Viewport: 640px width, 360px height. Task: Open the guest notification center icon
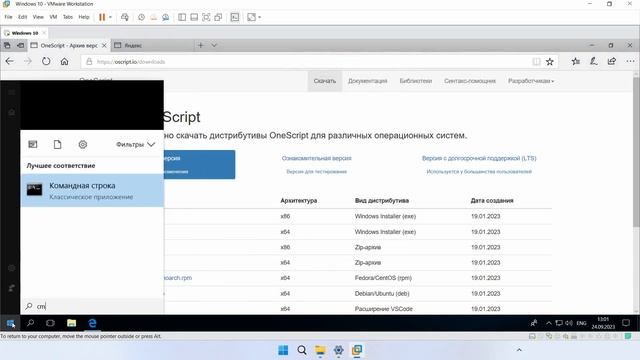[626, 323]
